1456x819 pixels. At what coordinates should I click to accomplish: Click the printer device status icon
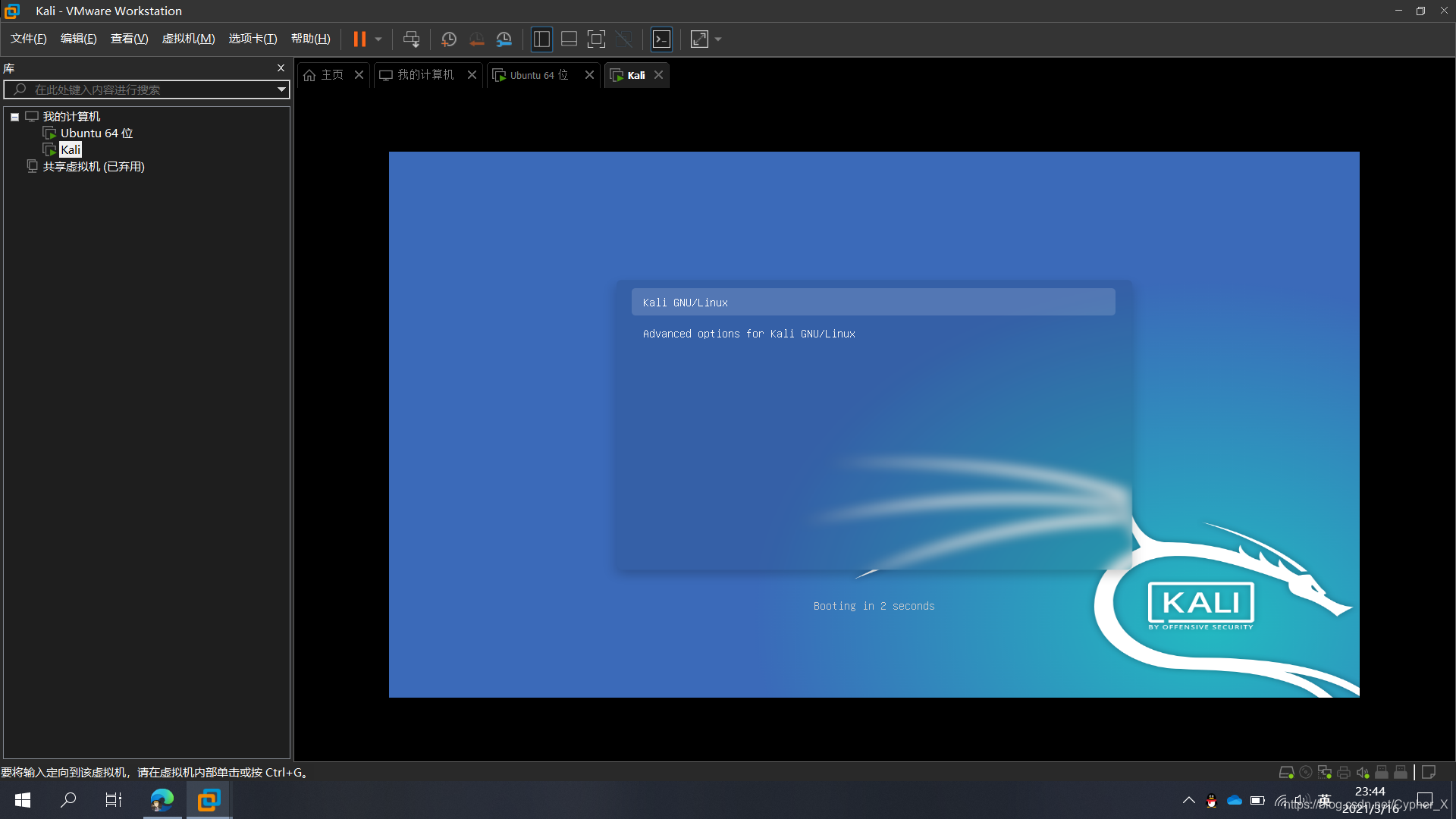click(1343, 772)
